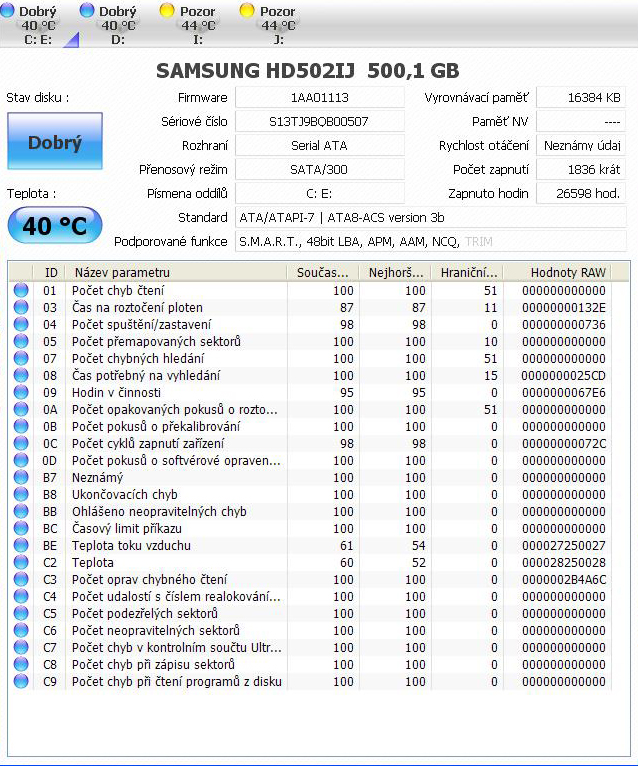
Task: Click status icon for Počet spuštění/zastavení
Action: [21, 324]
